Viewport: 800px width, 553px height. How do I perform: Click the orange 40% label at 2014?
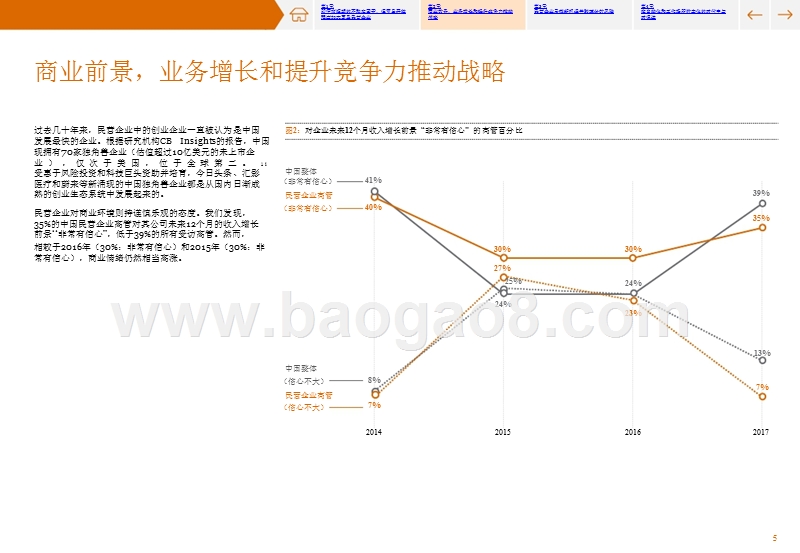click(373, 207)
